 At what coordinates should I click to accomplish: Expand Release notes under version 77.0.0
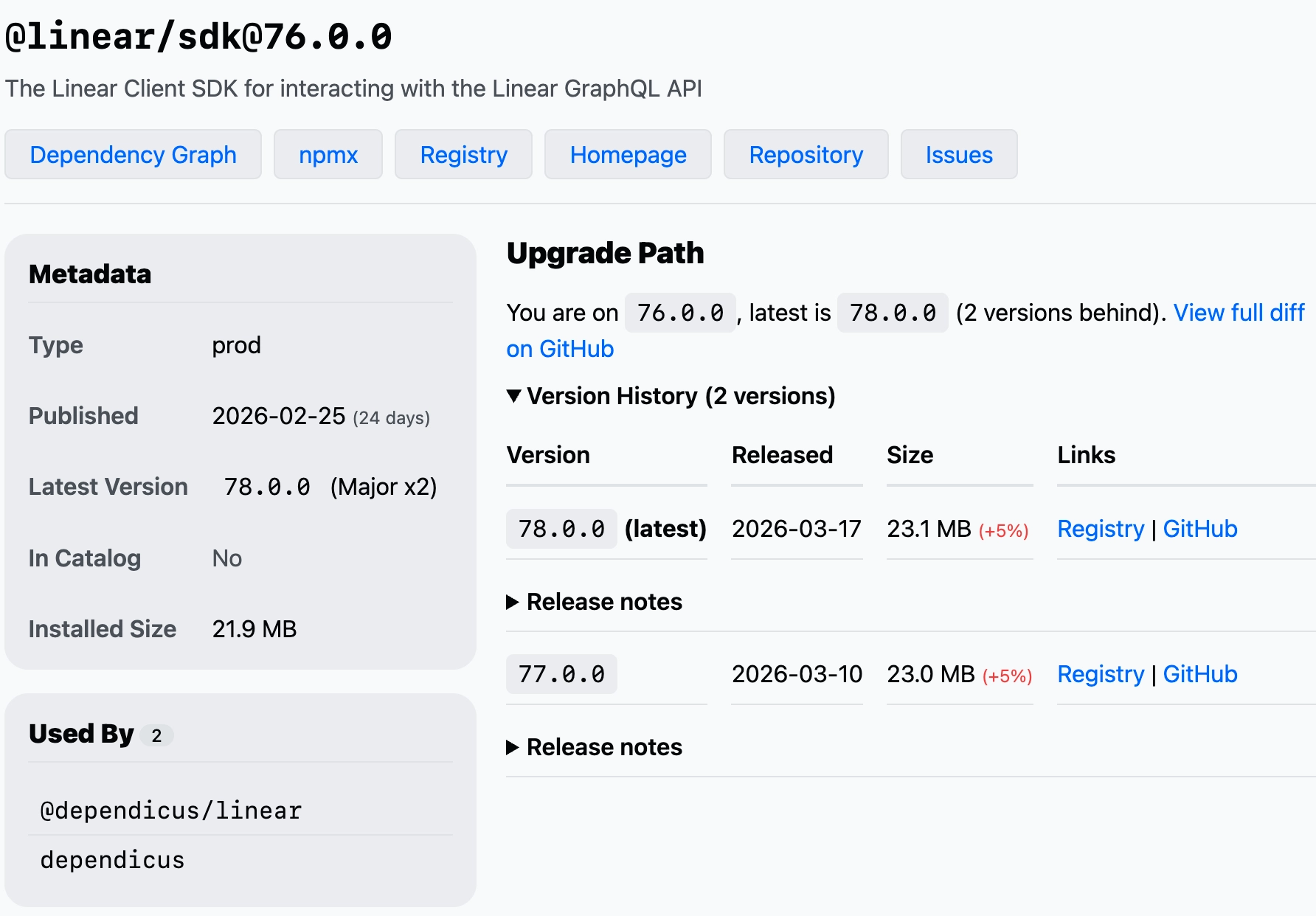(594, 747)
